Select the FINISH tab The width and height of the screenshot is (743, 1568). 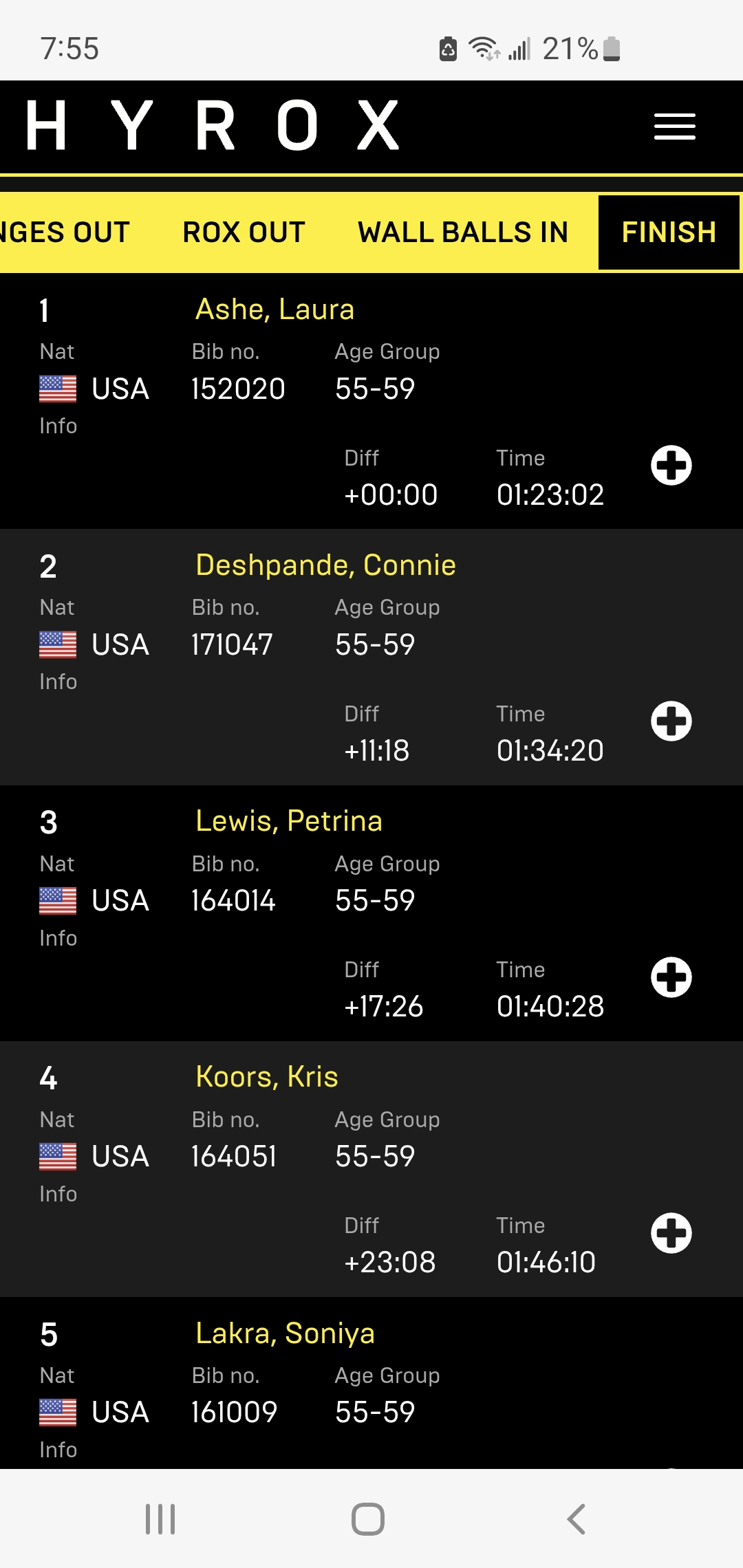[x=669, y=232]
